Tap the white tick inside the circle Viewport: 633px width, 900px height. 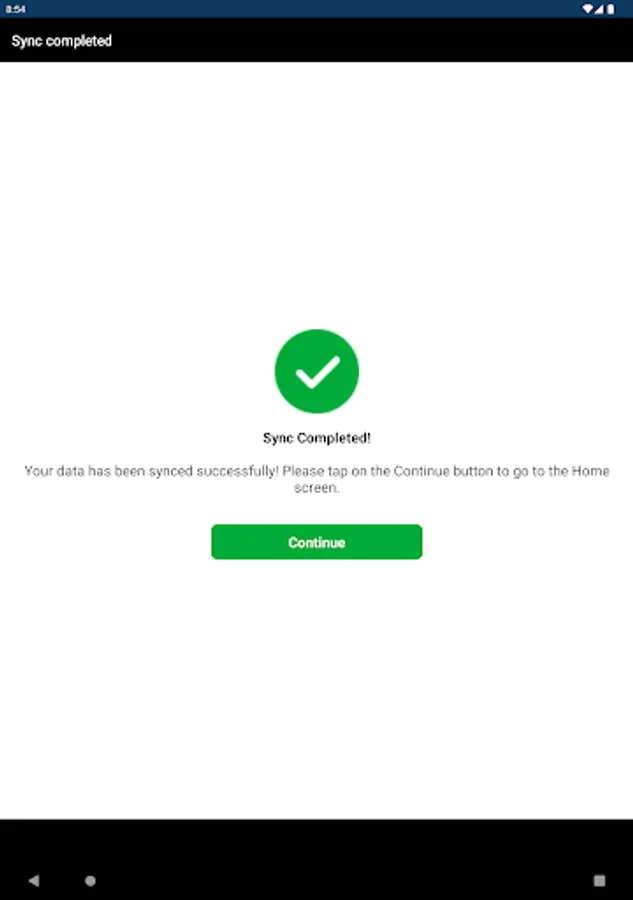[317, 372]
